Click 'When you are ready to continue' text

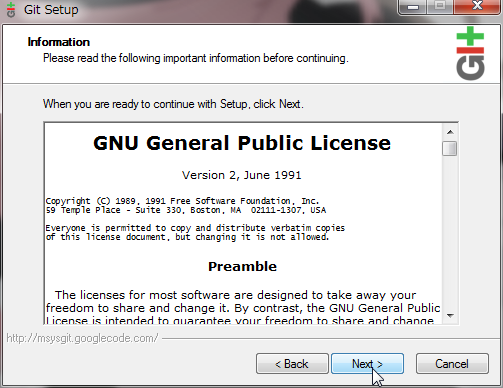click(173, 104)
